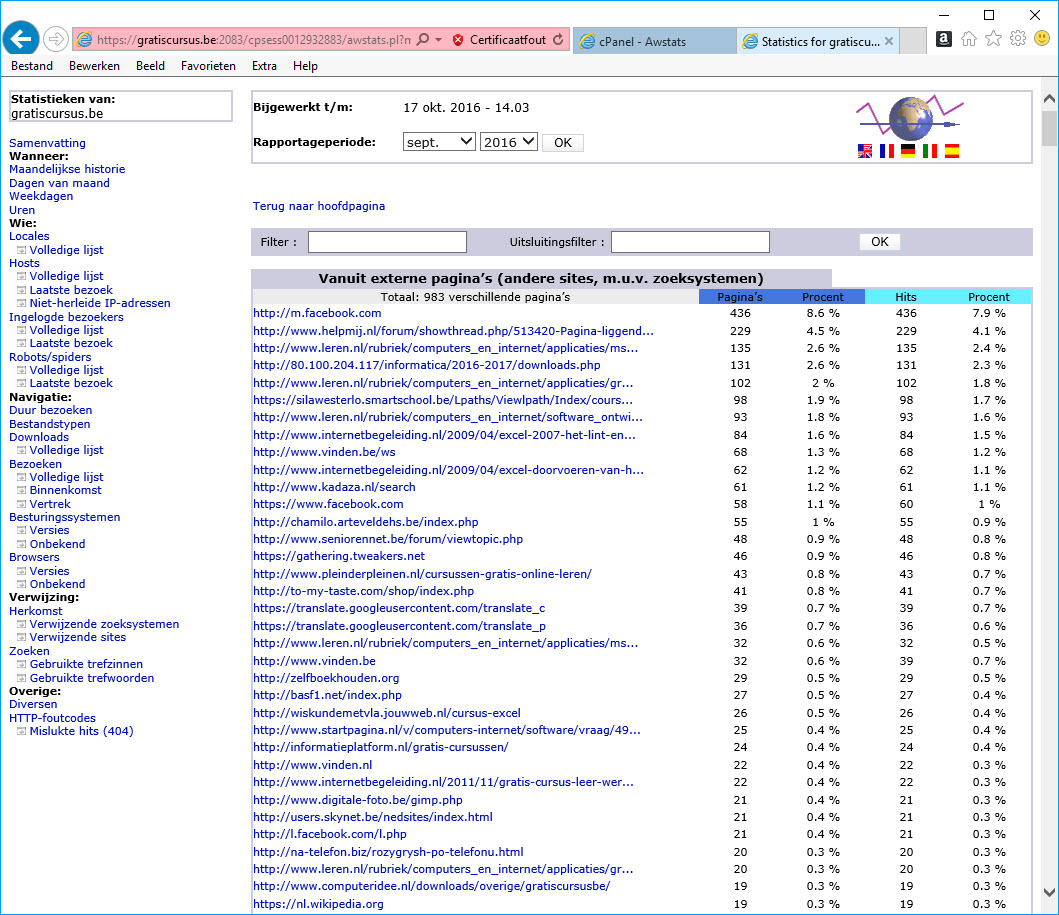Switch language with the Spanish flag
1059x915 pixels.
[x=952, y=151]
